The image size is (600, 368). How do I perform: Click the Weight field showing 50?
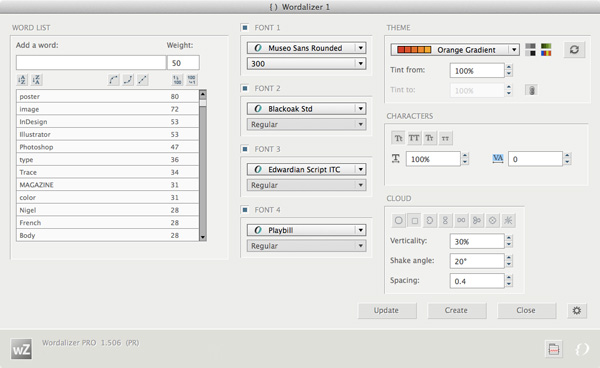[x=183, y=63]
